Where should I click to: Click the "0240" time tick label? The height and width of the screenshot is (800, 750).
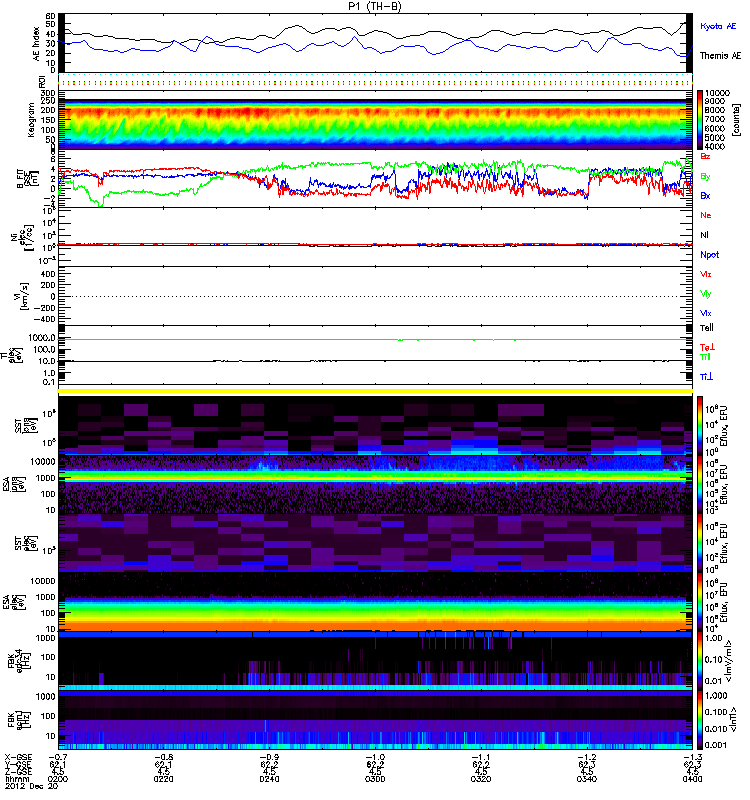point(269,779)
